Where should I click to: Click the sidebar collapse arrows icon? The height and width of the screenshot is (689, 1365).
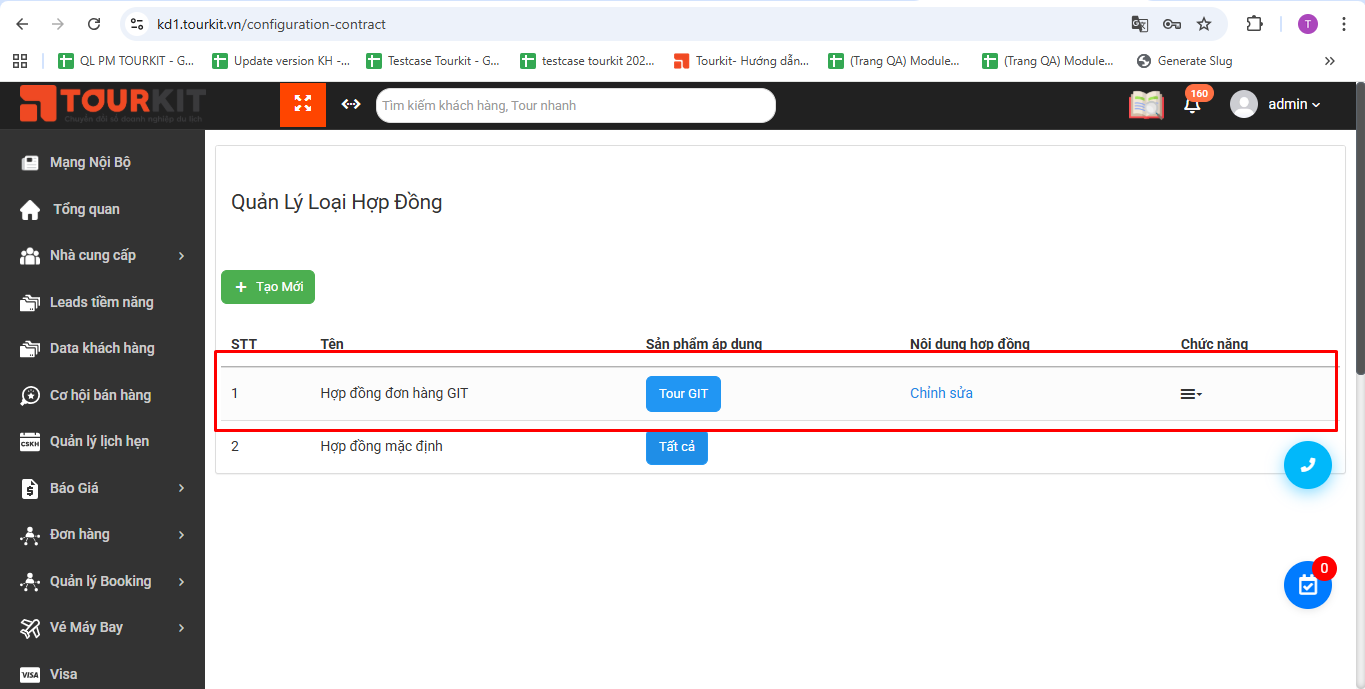click(351, 104)
